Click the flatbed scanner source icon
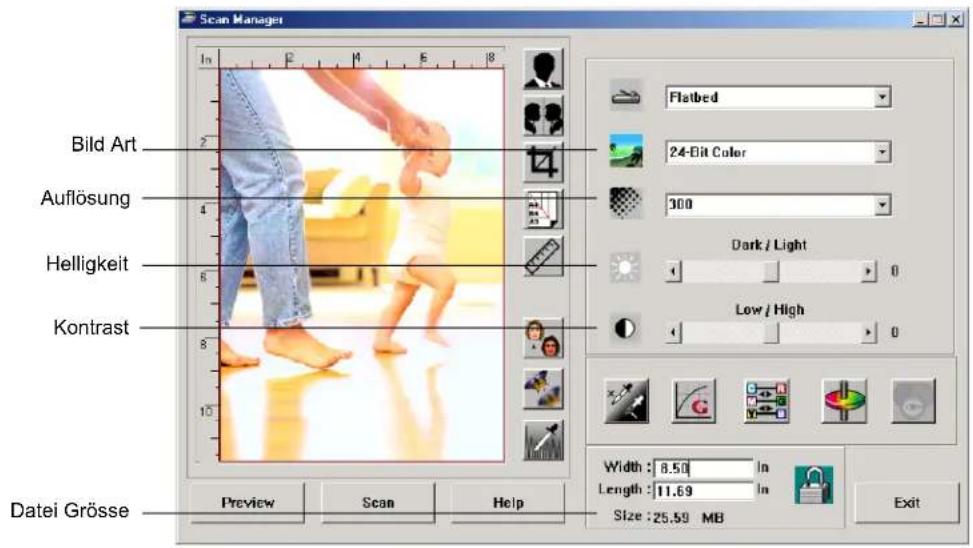Viewport: 973px width, 548px height. pyautogui.click(x=626, y=96)
